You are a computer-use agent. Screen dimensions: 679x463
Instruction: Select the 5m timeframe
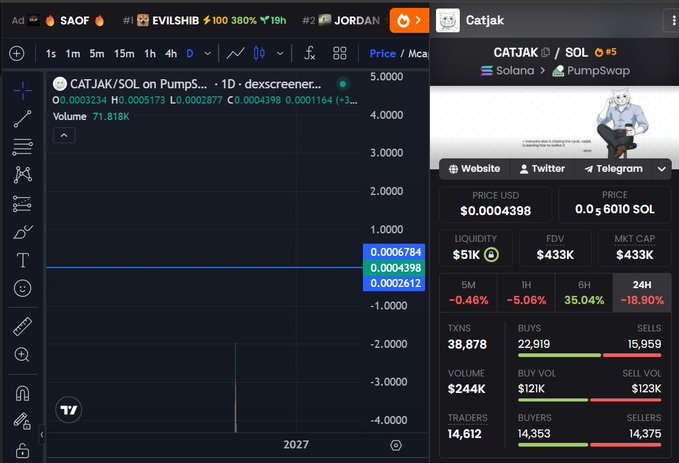tap(97, 53)
